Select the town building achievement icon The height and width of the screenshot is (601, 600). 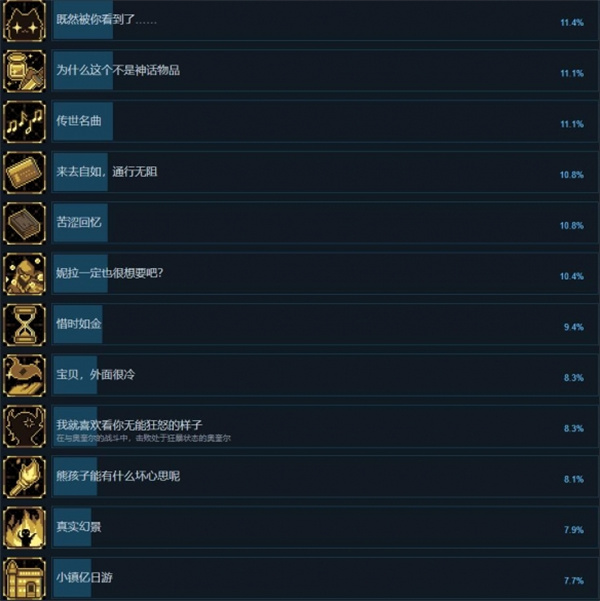[x=24, y=579]
